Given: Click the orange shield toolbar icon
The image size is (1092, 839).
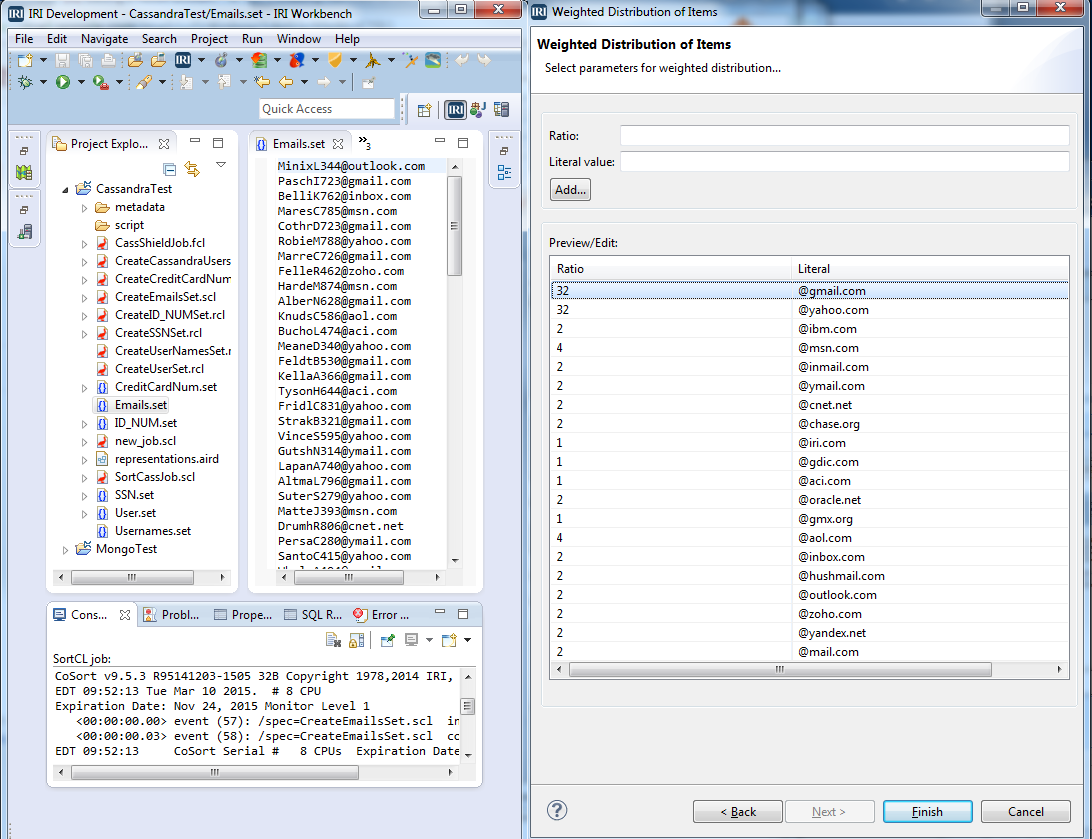Looking at the screenshot, I should tap(335, 61).
